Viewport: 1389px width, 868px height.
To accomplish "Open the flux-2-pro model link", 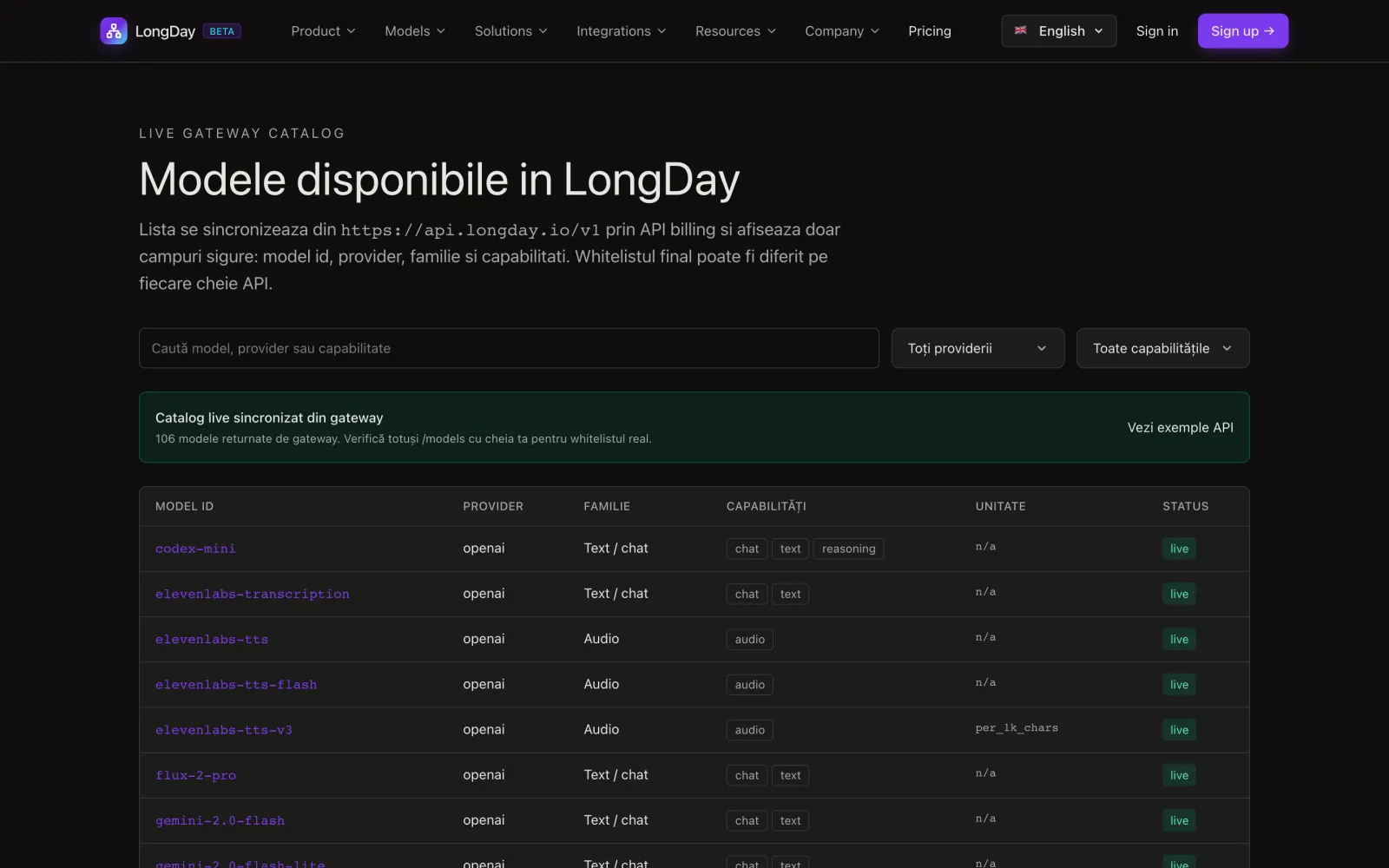I will click(195, 775).
